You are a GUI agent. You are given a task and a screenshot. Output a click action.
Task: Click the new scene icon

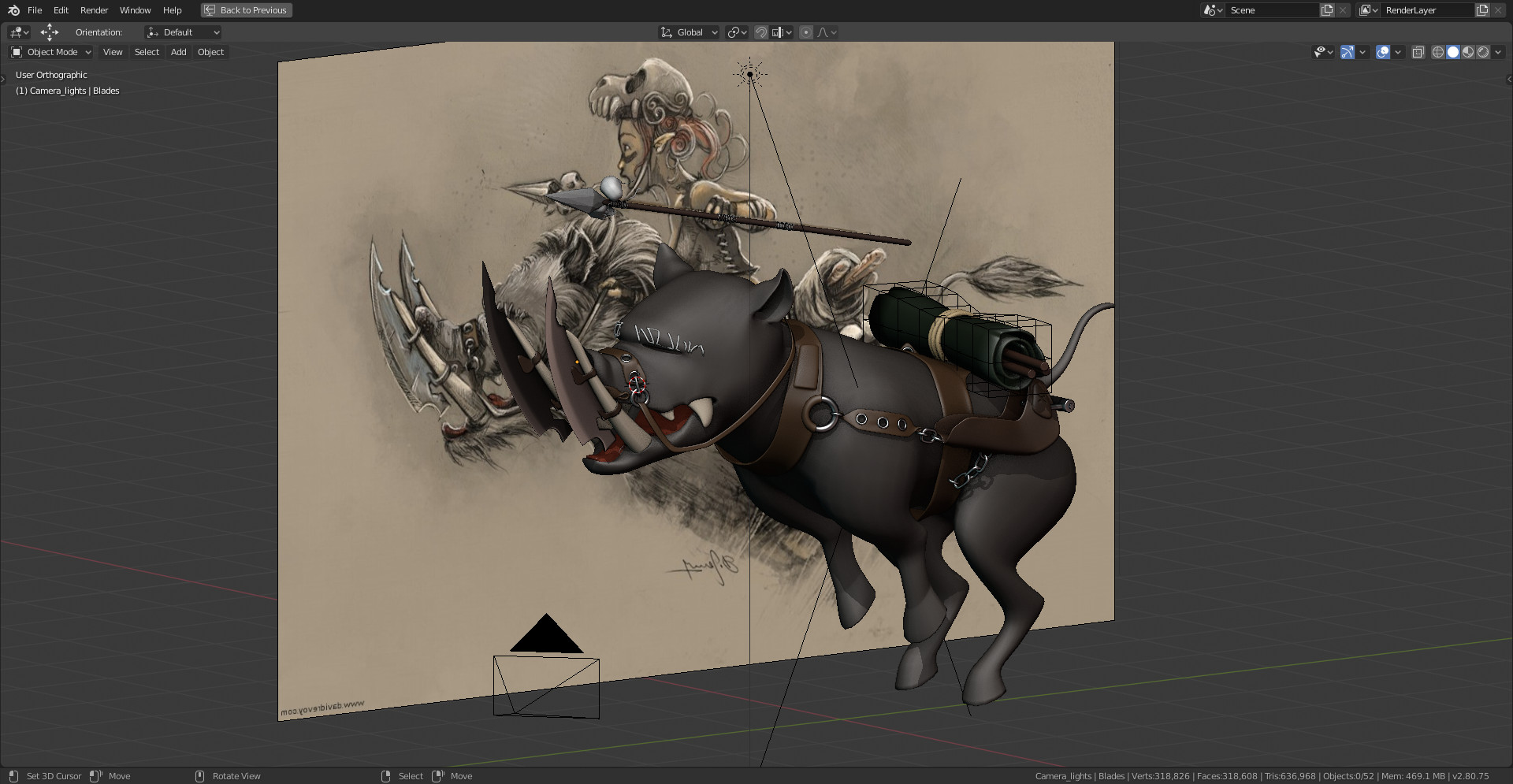pyautogui.click(x=1327, y=10)
